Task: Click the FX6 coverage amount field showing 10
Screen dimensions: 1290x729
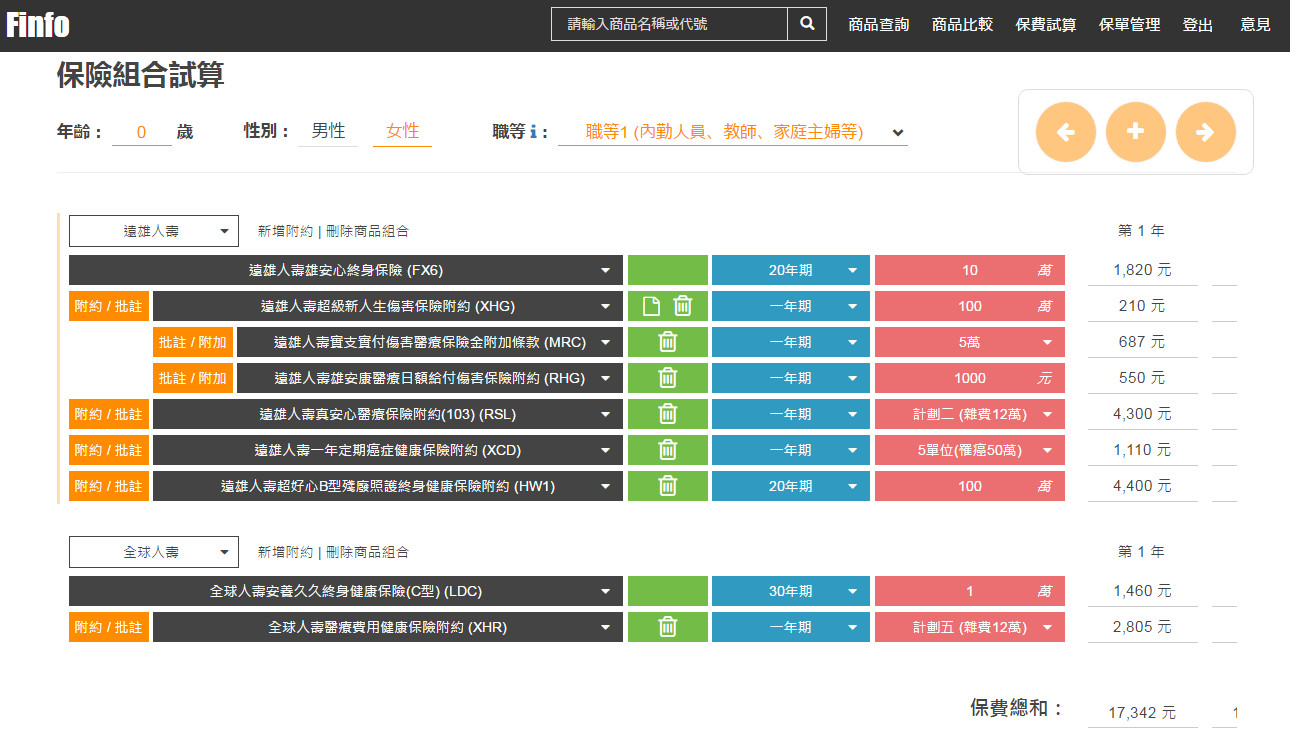Action: [970, 270]
